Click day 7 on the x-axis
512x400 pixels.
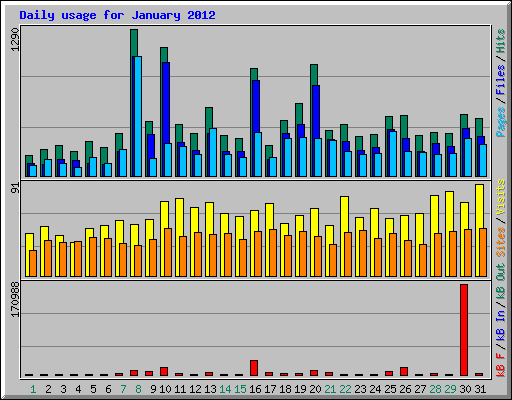click(123, 389)
